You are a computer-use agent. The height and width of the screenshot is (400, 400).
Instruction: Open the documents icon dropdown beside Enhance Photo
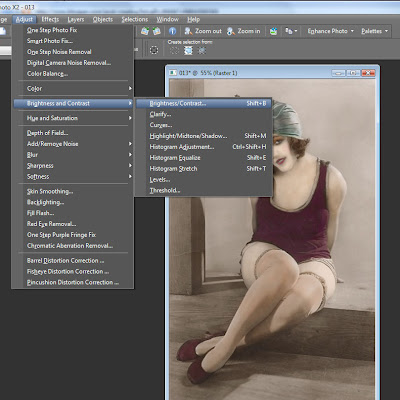(291, 31)
